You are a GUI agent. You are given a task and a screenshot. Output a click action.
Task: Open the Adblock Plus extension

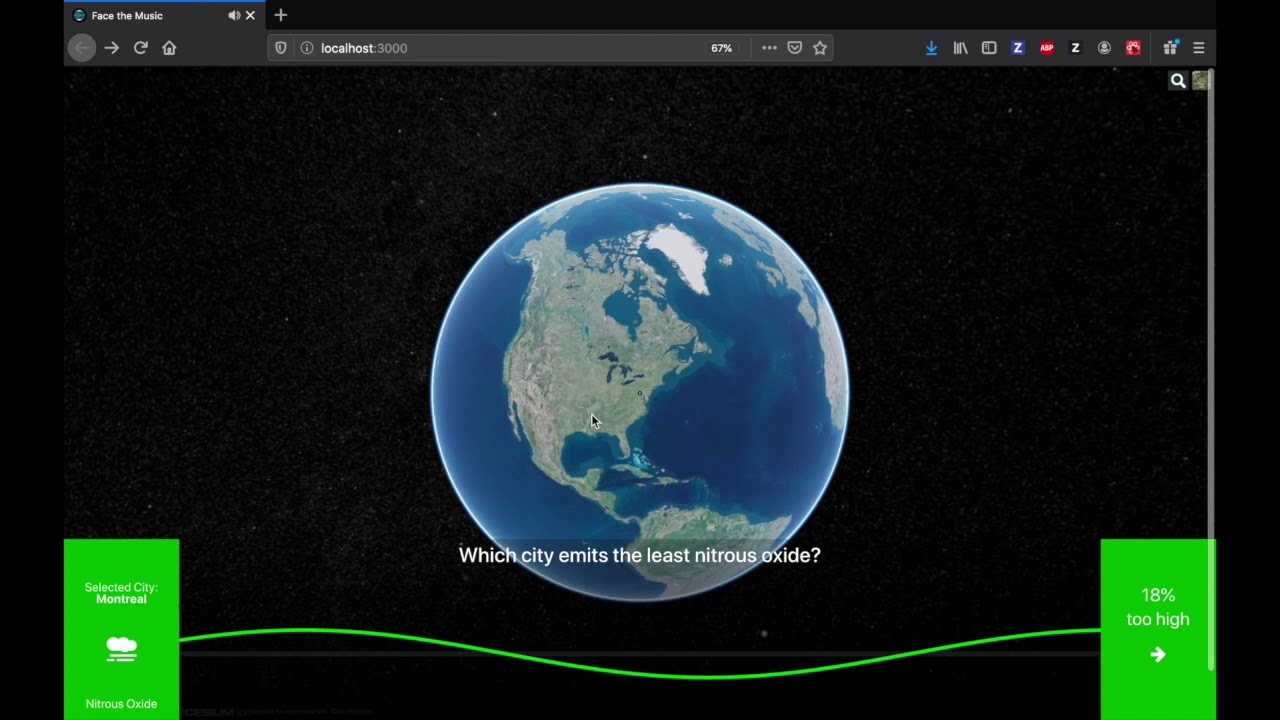coord(1047,48)
